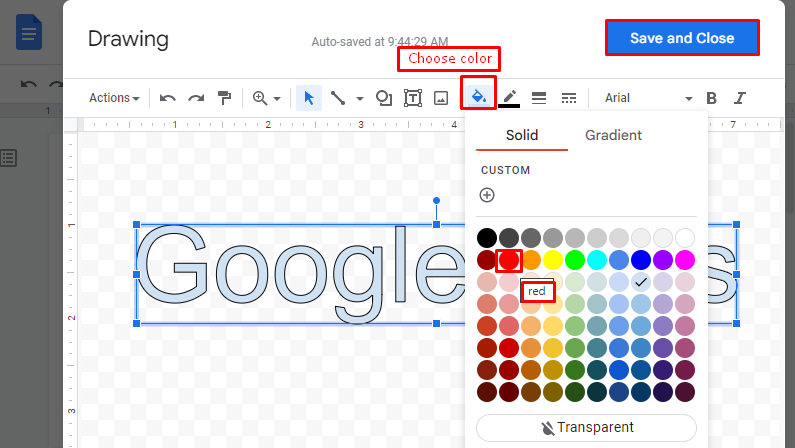Screen dimensions: 795x448
Task: Pick the red color swatch
Action: point(509,260)
